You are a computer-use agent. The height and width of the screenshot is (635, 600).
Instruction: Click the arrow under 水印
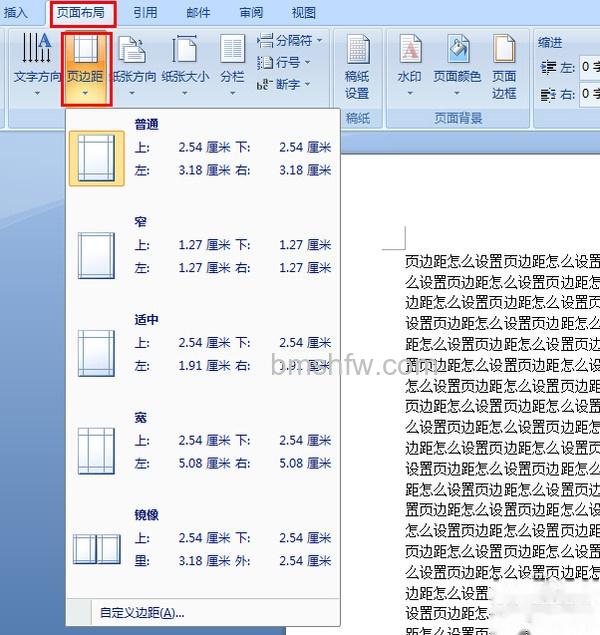click(x=410, y=93)
